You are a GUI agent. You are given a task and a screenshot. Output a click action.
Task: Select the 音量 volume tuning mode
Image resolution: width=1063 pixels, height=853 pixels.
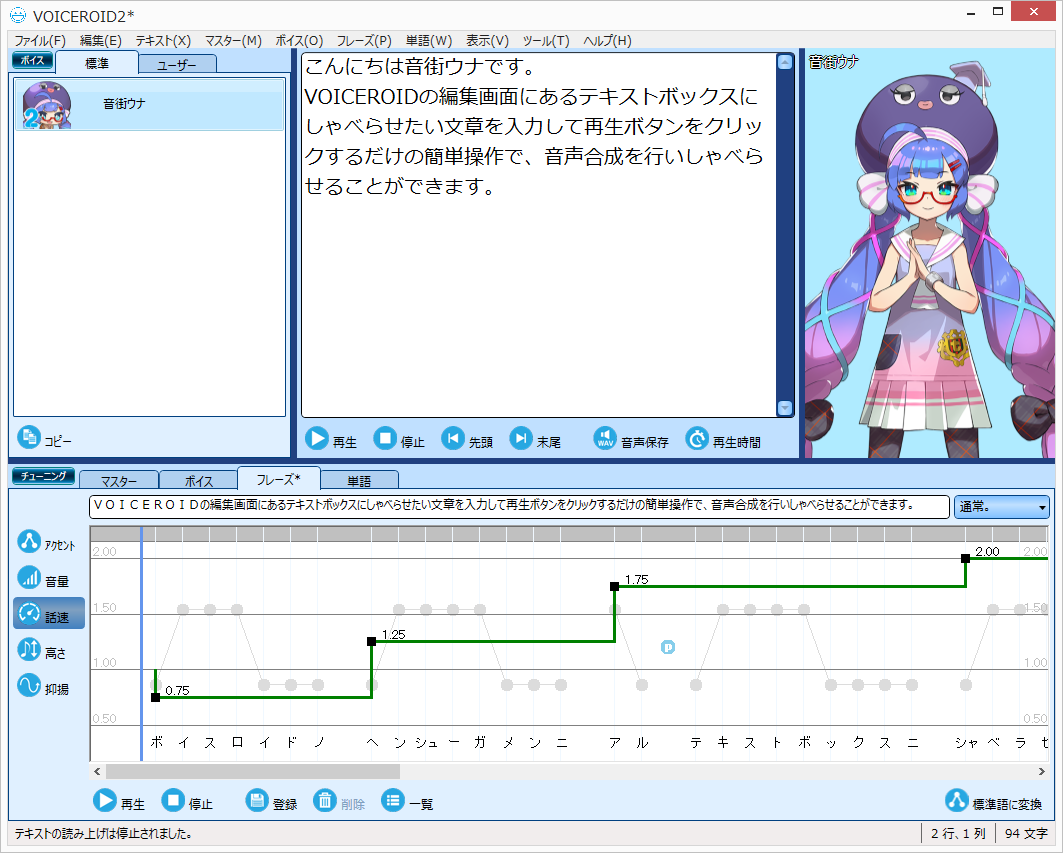pyautogui.click(x=47, y=578)
